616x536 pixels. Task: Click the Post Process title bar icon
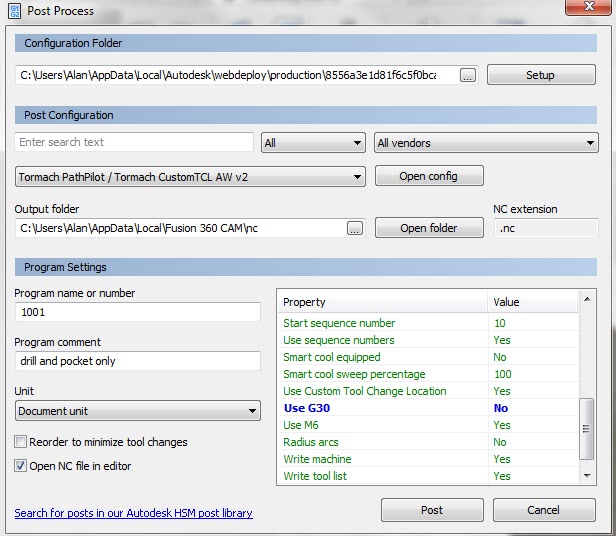pyautogui.click(x=15, y=11)
